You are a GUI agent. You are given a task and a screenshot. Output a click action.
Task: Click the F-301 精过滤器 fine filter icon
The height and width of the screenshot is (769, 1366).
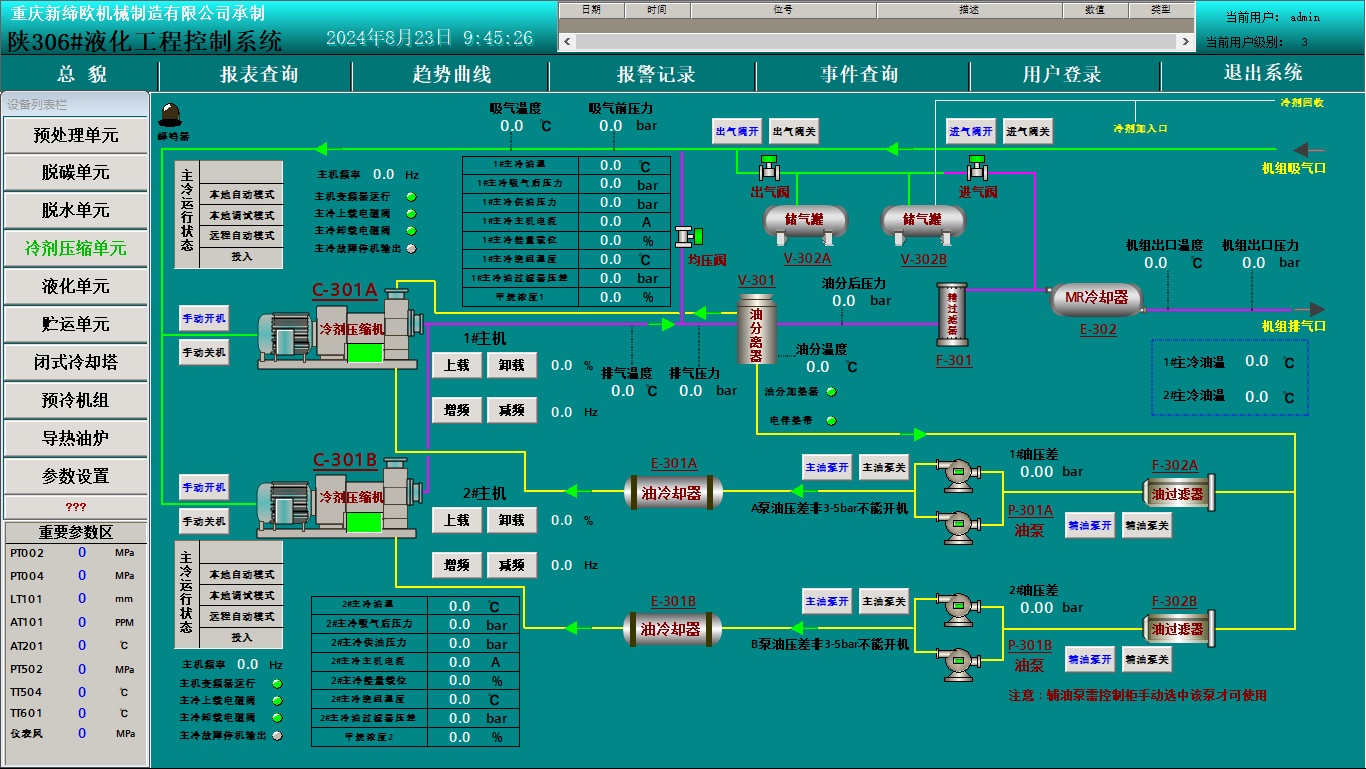tap(953, 315)
